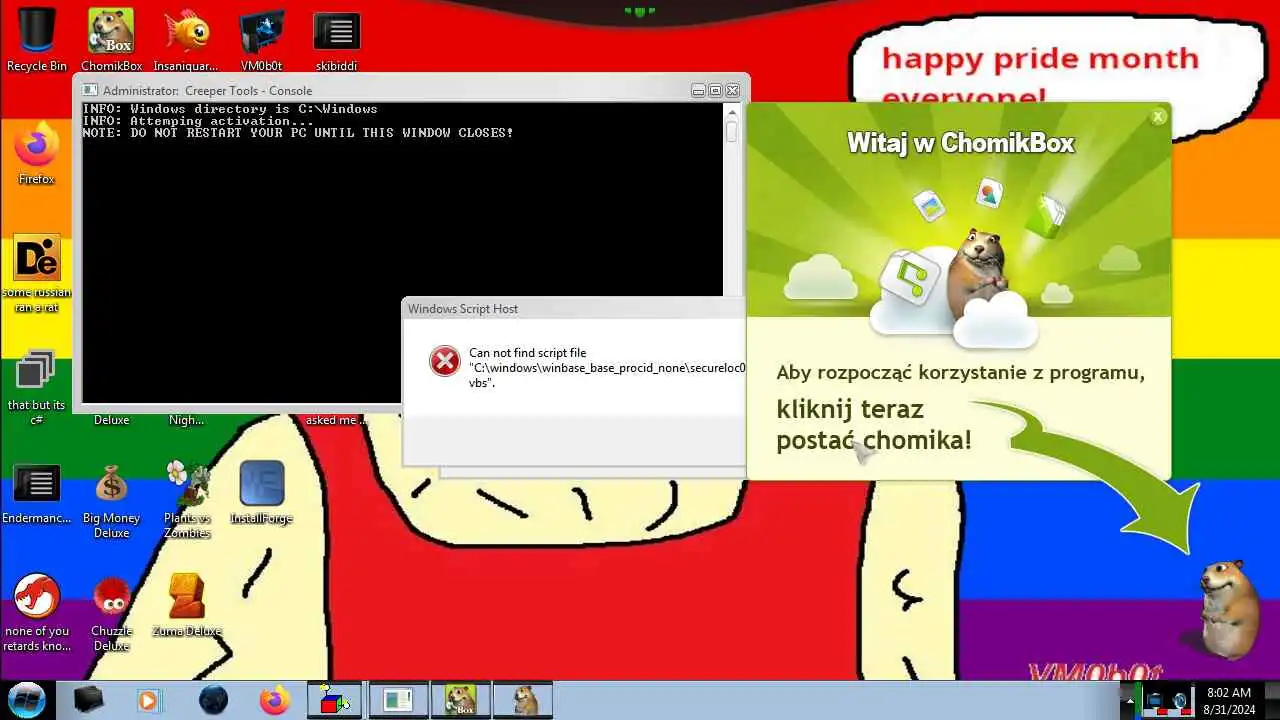Image resolution: width=1280 pixels, height=720 pixels.
Task: Click the red error icon in Windows Script Host
Action: (x=445, y=361)
